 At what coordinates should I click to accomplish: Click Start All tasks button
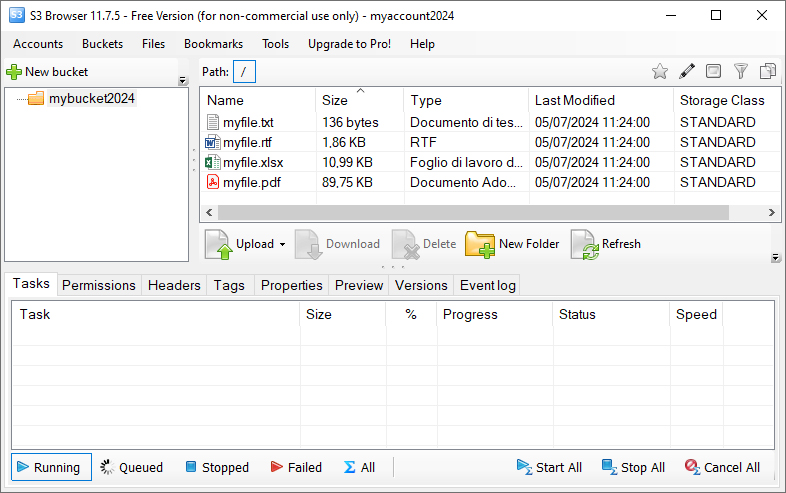[x=549, y=467]
